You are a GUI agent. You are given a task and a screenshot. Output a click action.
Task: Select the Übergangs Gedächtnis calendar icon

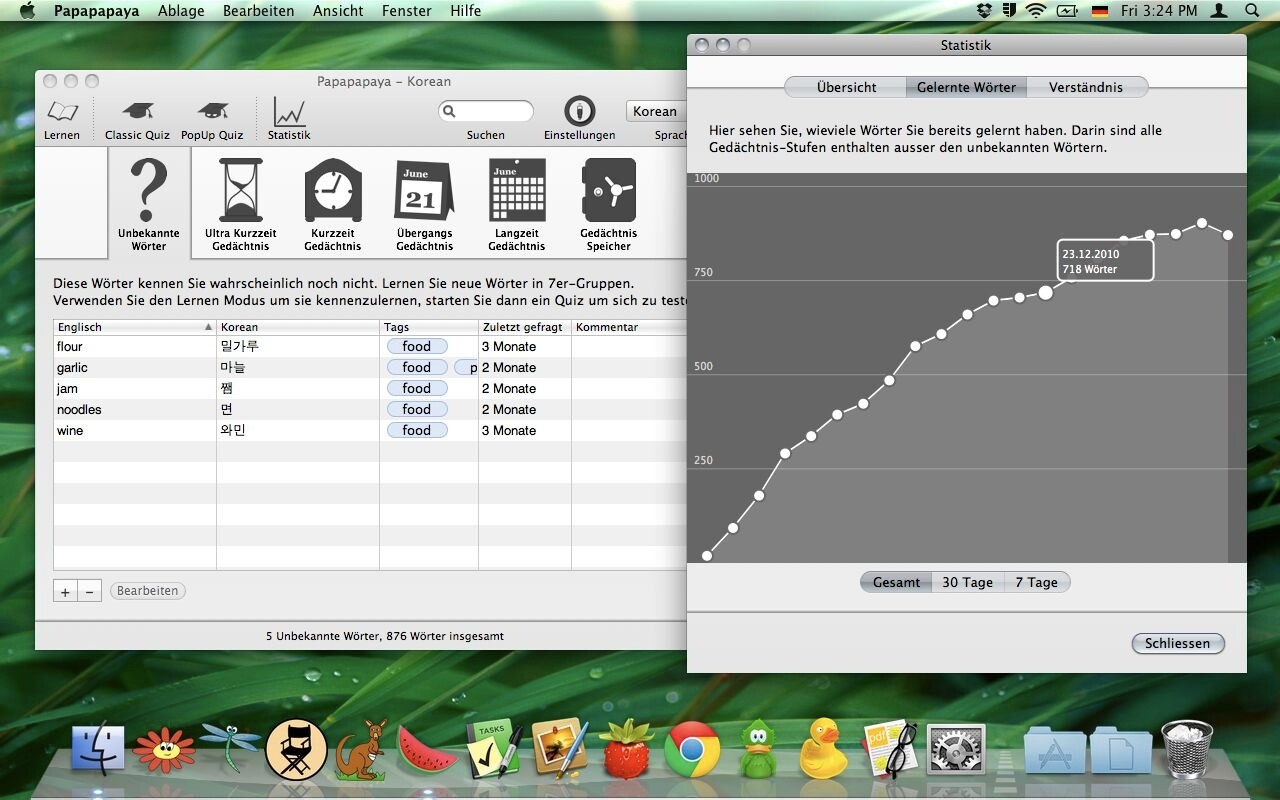[x=425, y=204]
